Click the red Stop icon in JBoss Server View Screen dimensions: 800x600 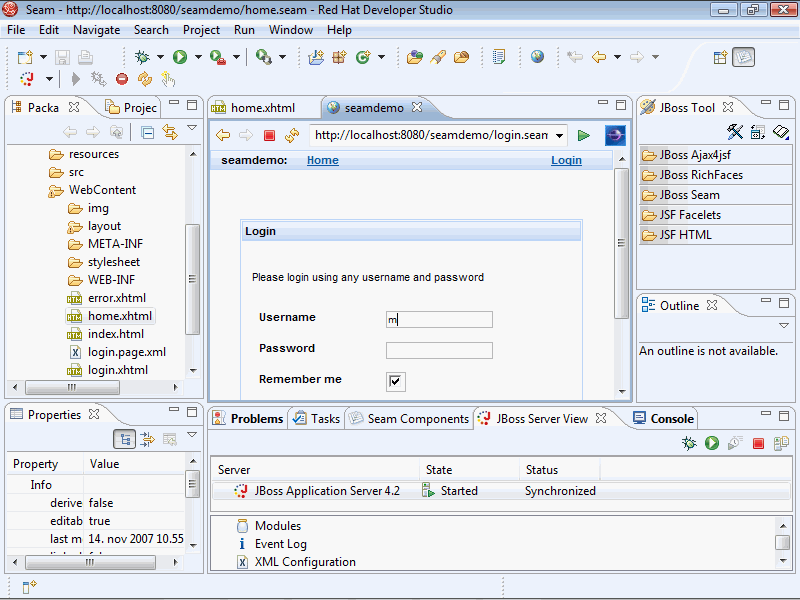pyautogui.click(x=758, y=443)
